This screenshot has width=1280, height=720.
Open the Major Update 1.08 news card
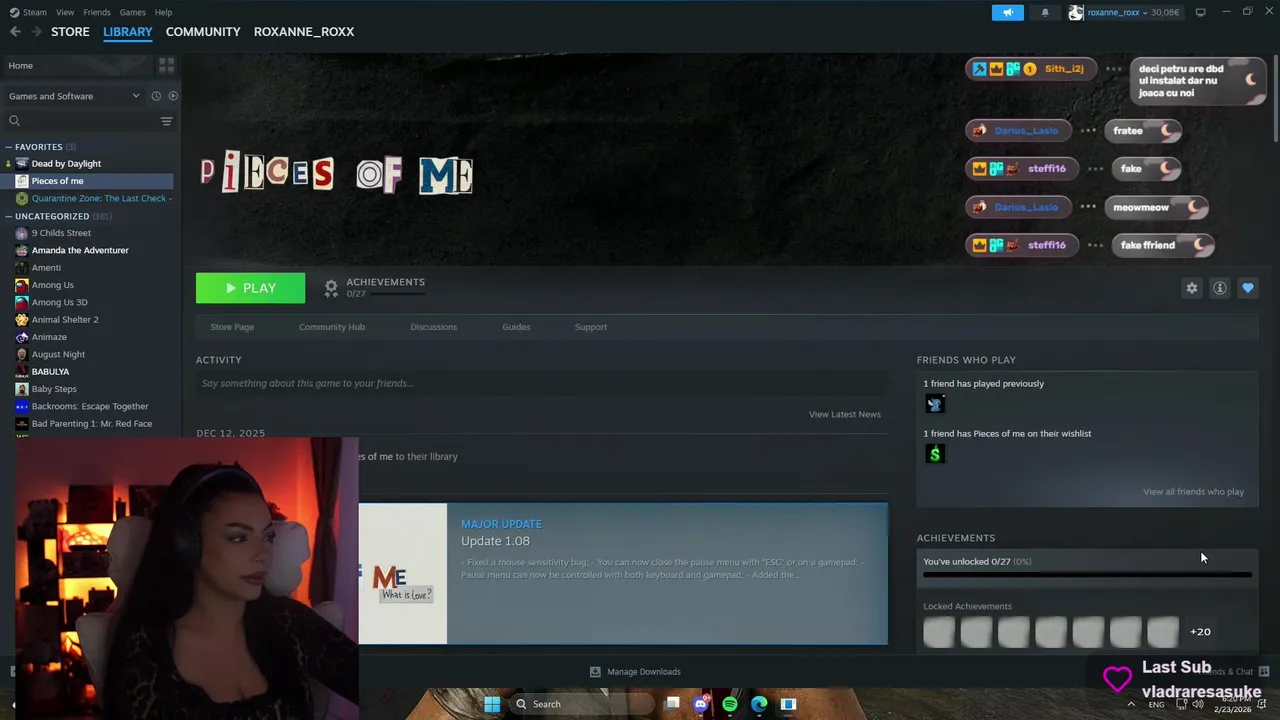point(623,574)
